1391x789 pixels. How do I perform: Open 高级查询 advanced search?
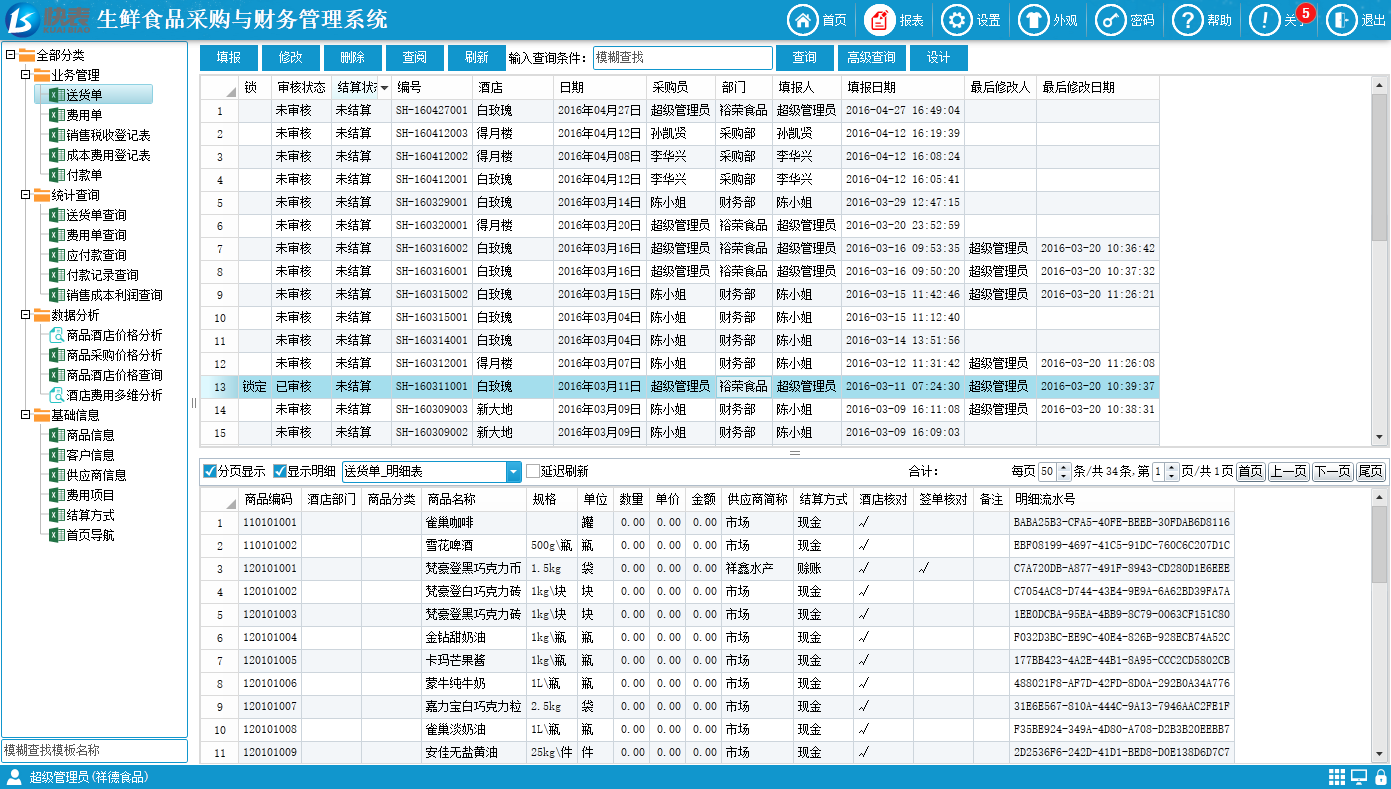tap(871, 58)
